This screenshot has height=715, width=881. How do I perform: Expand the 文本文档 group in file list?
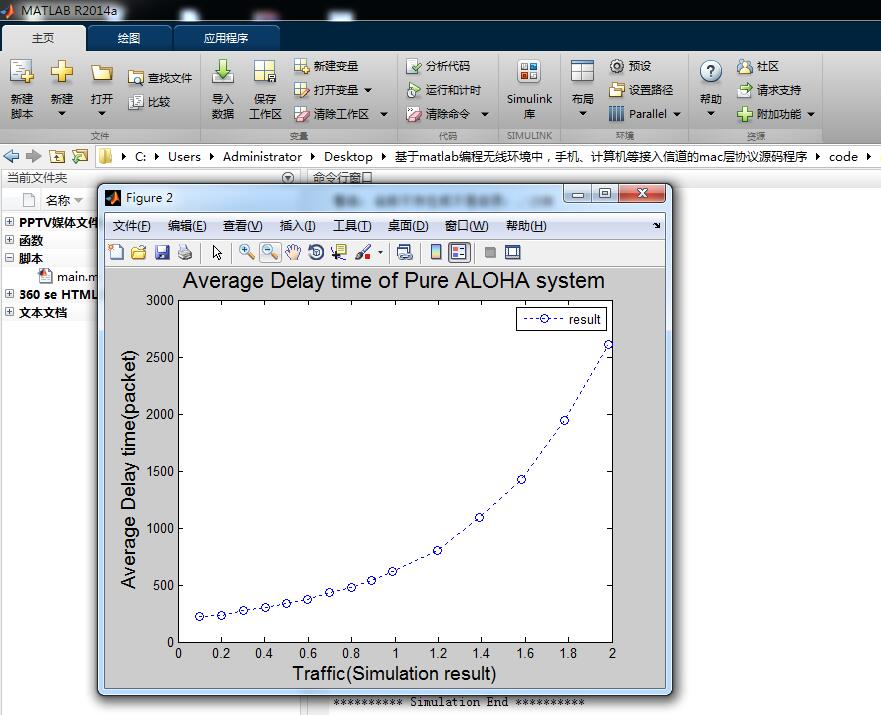point(10,312)
